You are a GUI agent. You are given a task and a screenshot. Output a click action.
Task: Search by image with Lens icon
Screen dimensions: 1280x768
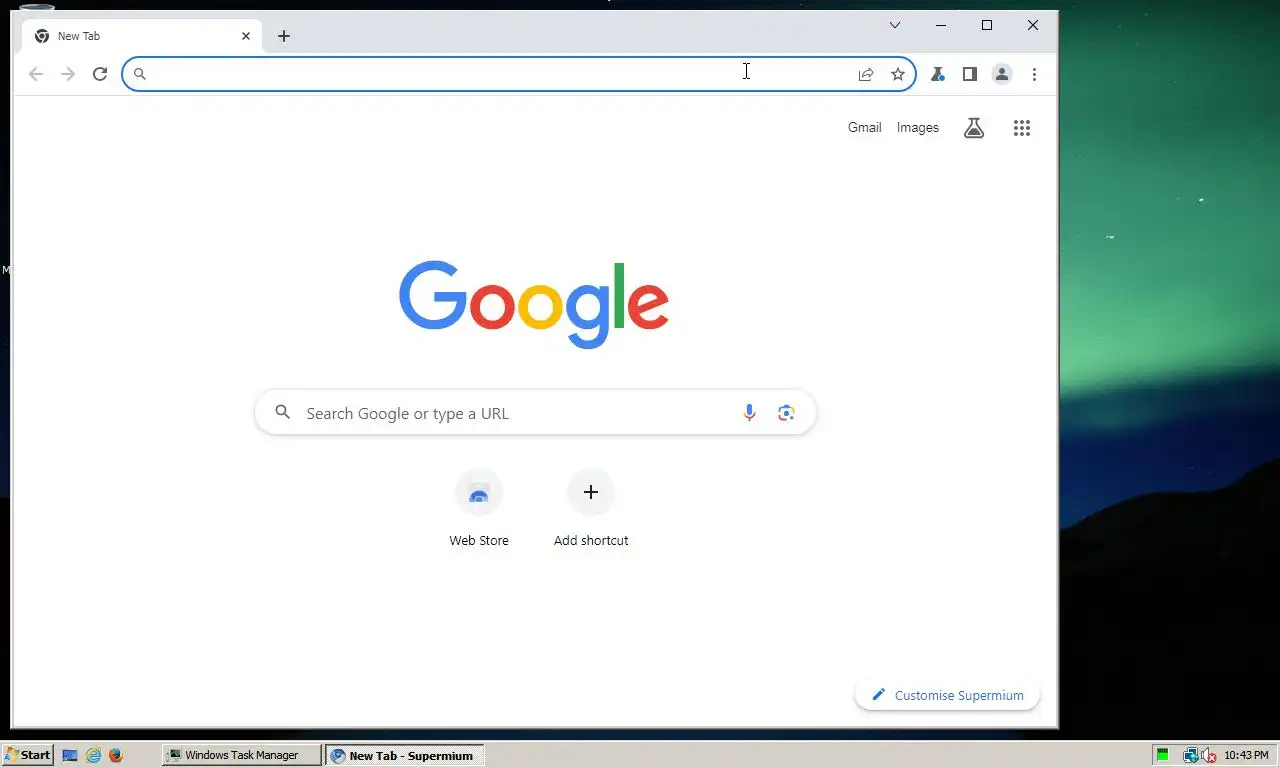coord(786,413)
